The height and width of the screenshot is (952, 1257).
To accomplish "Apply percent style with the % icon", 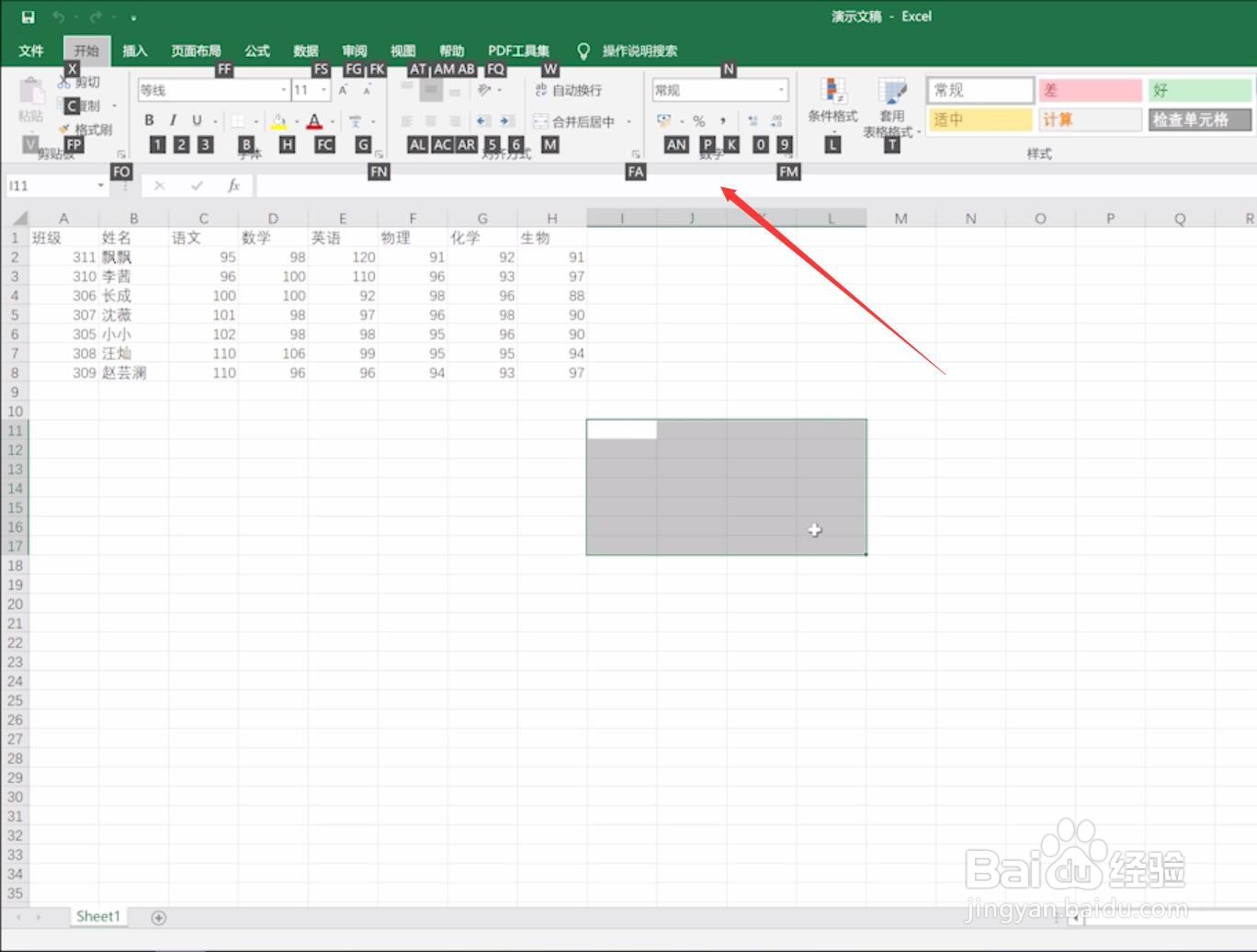I will [699, 121].
